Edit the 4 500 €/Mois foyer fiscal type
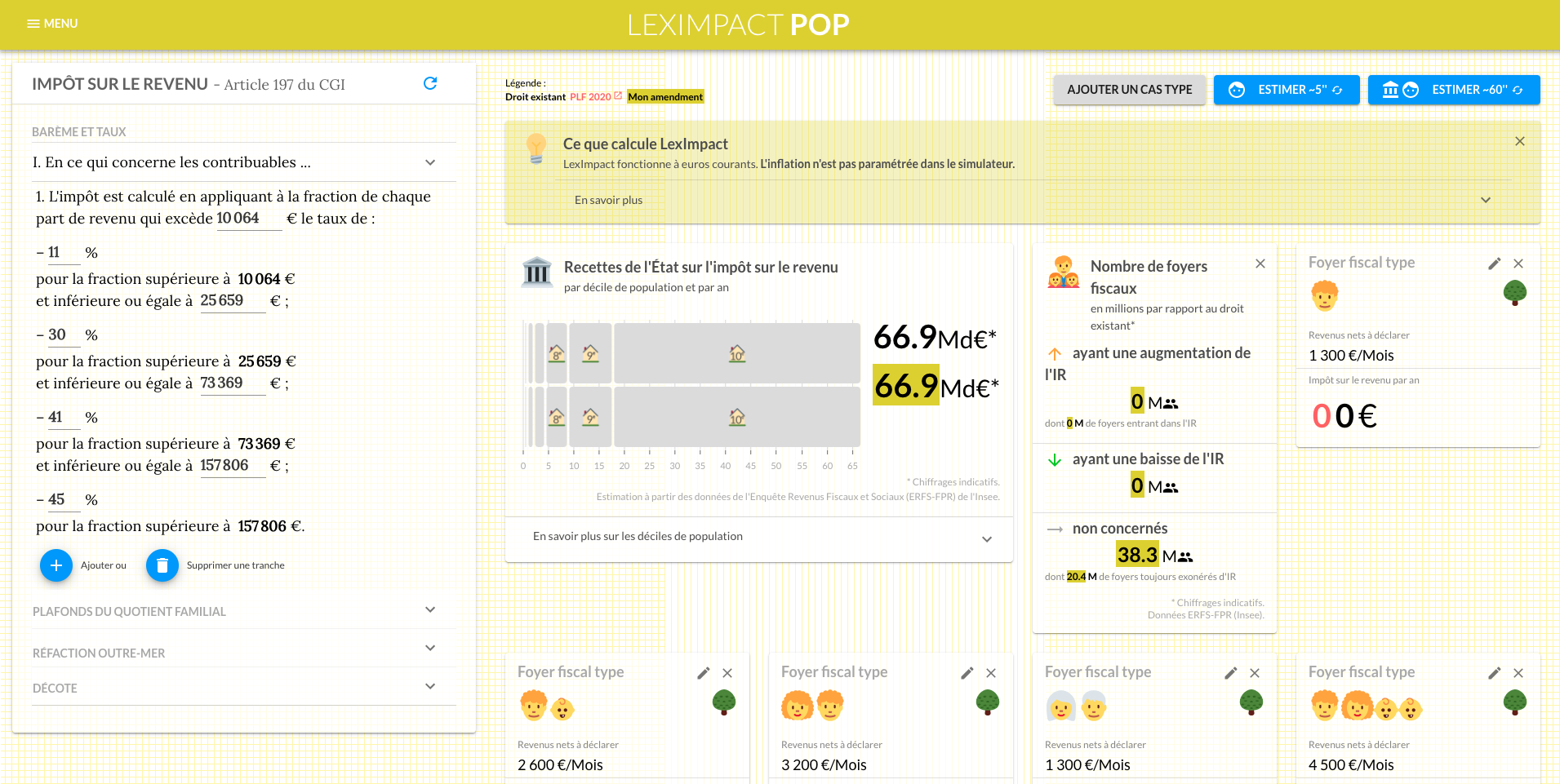Viewport: 1560px width, 784px height. pos(1494,673)
